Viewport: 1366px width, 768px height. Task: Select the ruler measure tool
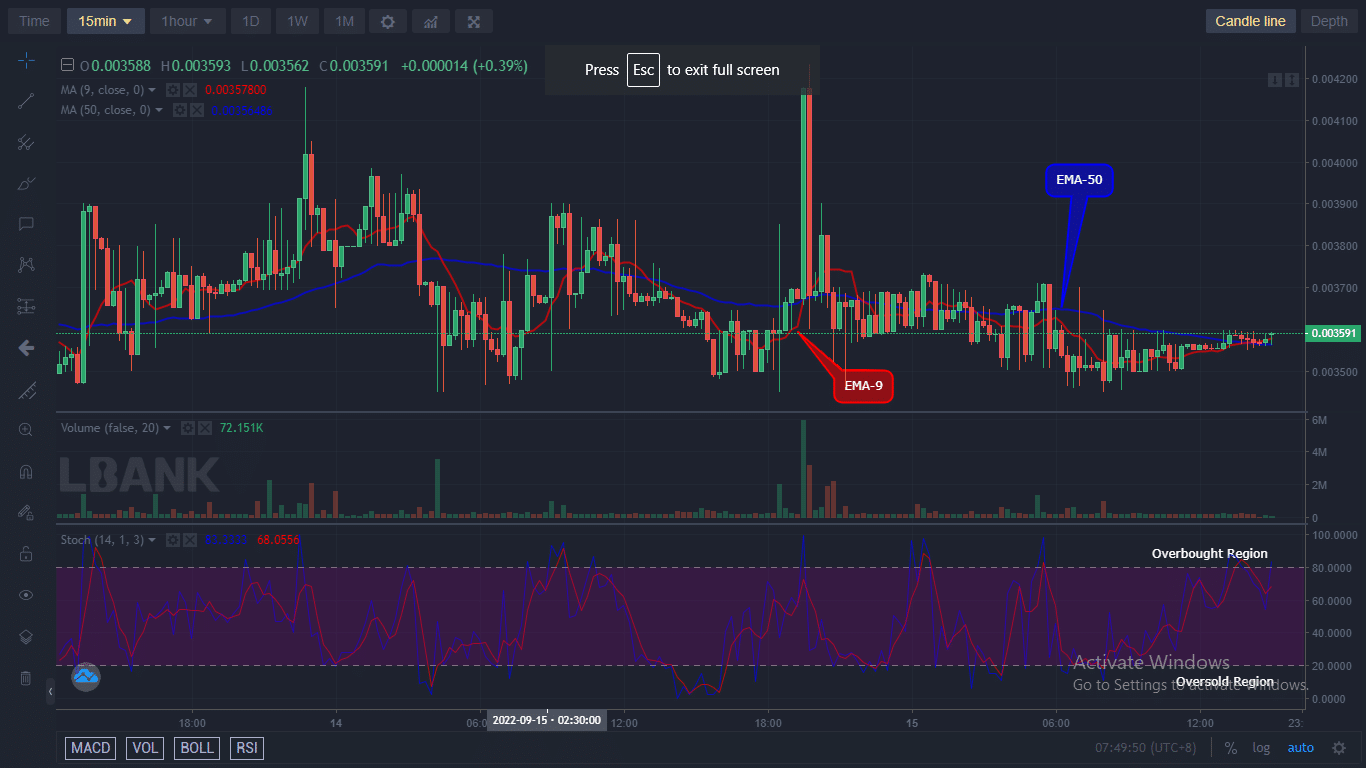[26, 389]
